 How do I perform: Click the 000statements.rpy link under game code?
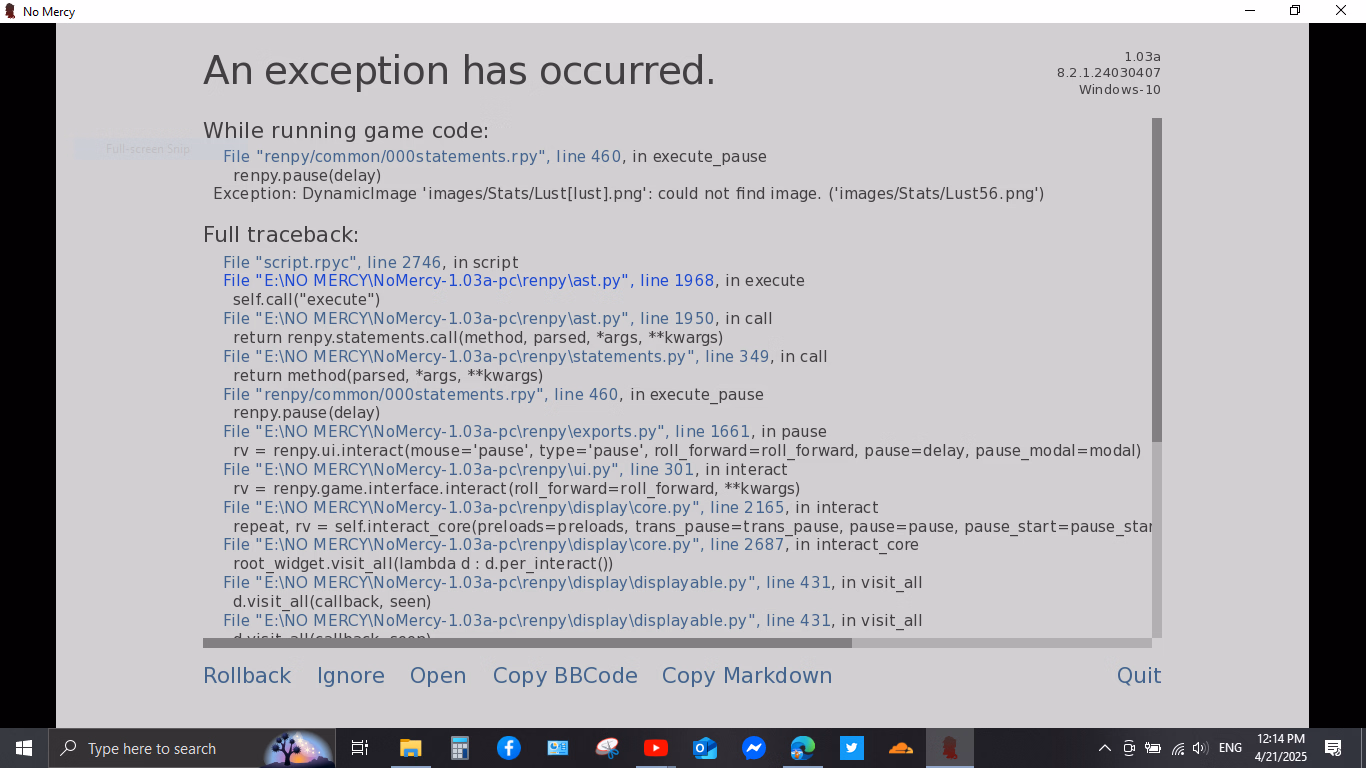422,157
